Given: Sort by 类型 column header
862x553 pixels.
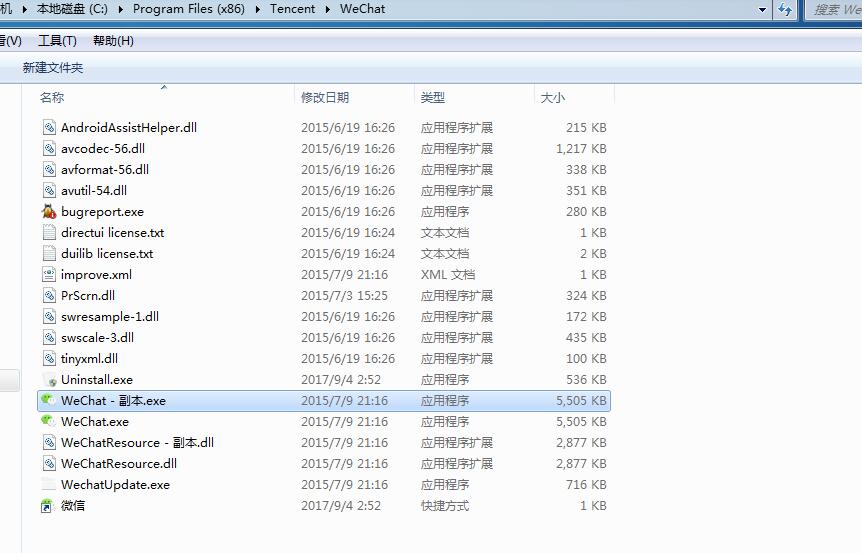Looking at the screenshot, I should [474, 97].
